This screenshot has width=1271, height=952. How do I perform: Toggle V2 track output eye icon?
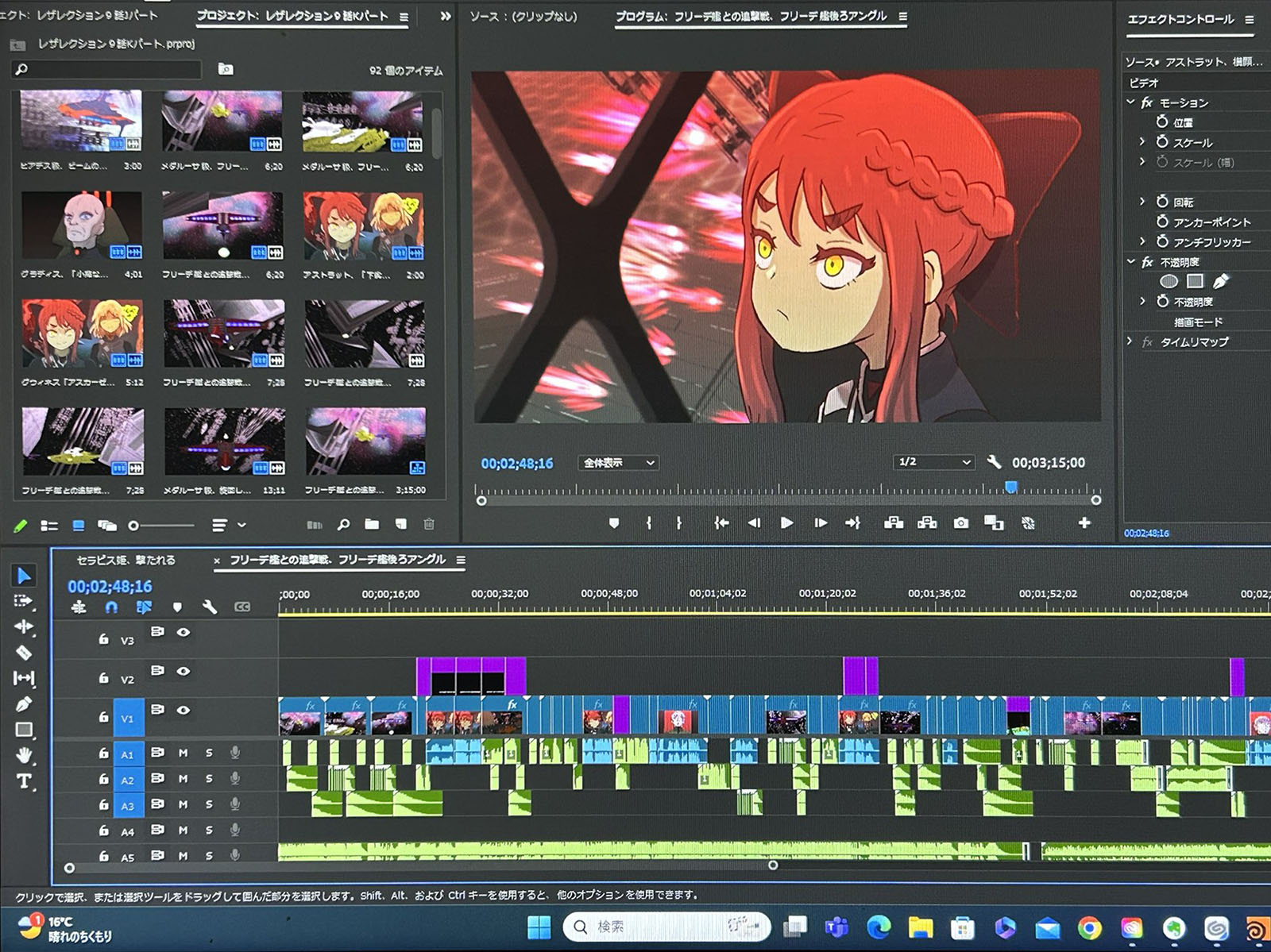coord(184,671)
